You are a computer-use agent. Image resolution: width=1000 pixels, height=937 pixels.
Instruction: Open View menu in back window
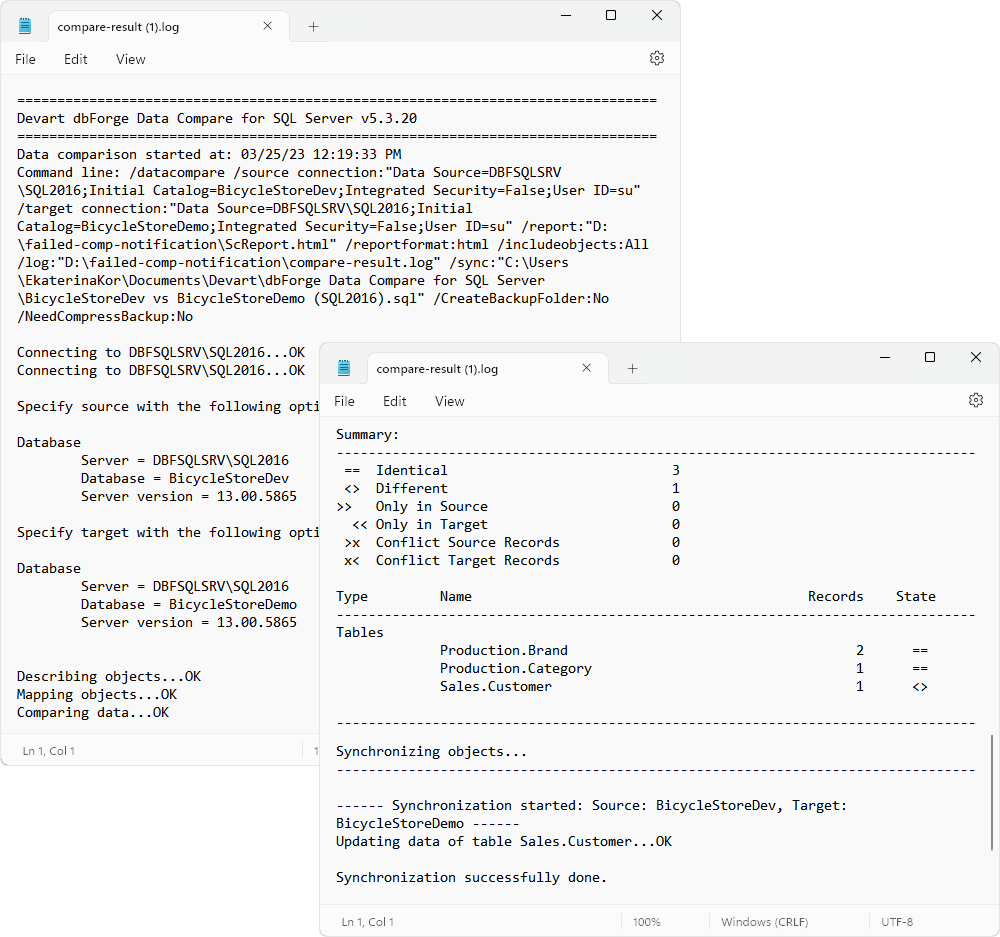click(130, 59)
